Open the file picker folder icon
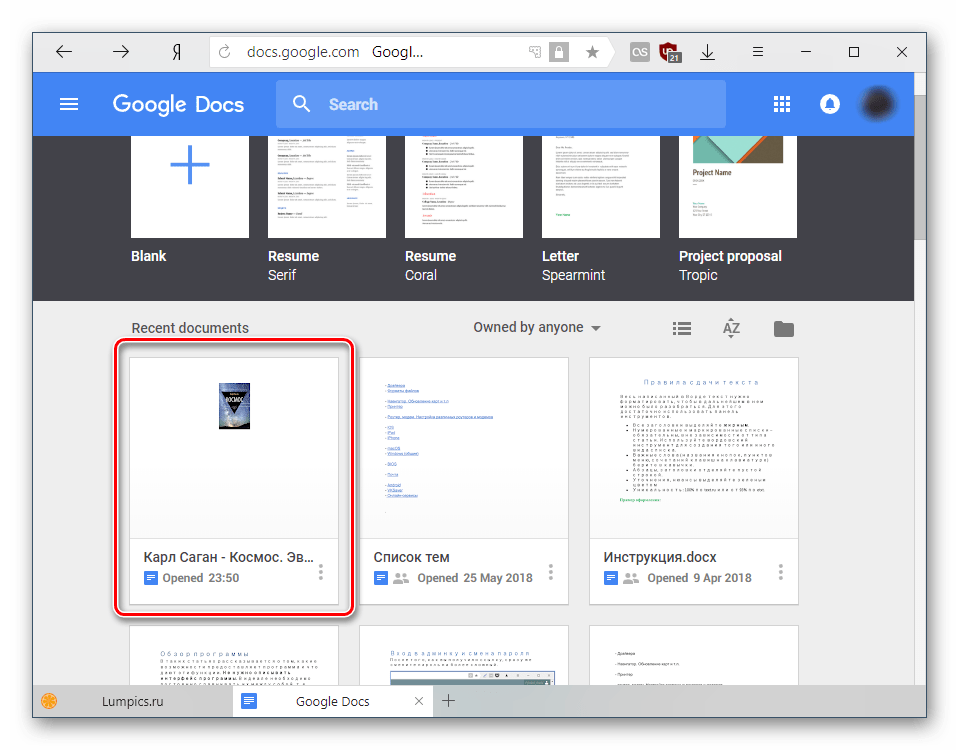 point(784,328)
